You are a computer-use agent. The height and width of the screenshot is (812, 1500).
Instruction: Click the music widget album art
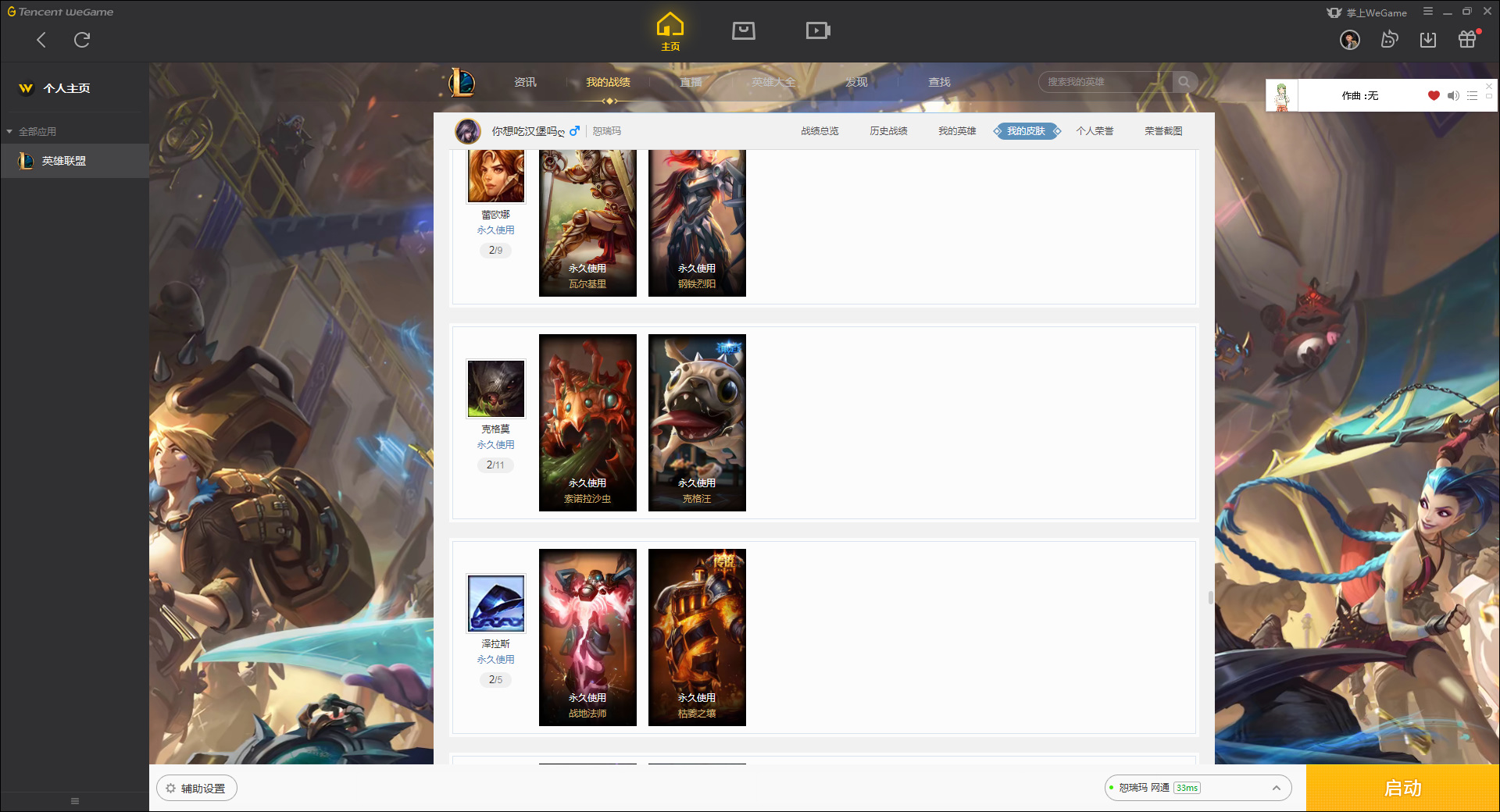pos(1282,95)
